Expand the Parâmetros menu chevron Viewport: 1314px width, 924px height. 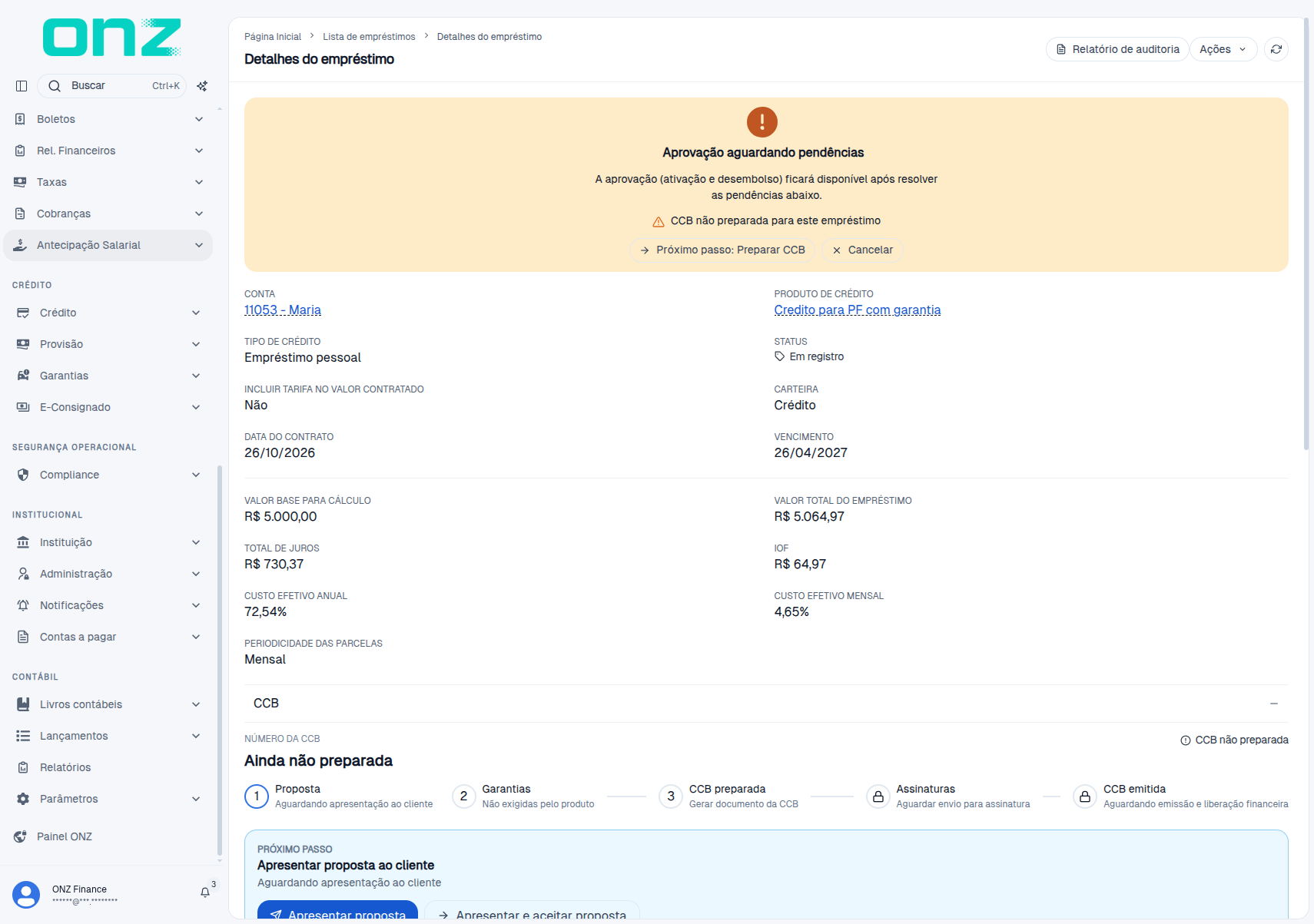pyautogui.click(x=196, y=799)
